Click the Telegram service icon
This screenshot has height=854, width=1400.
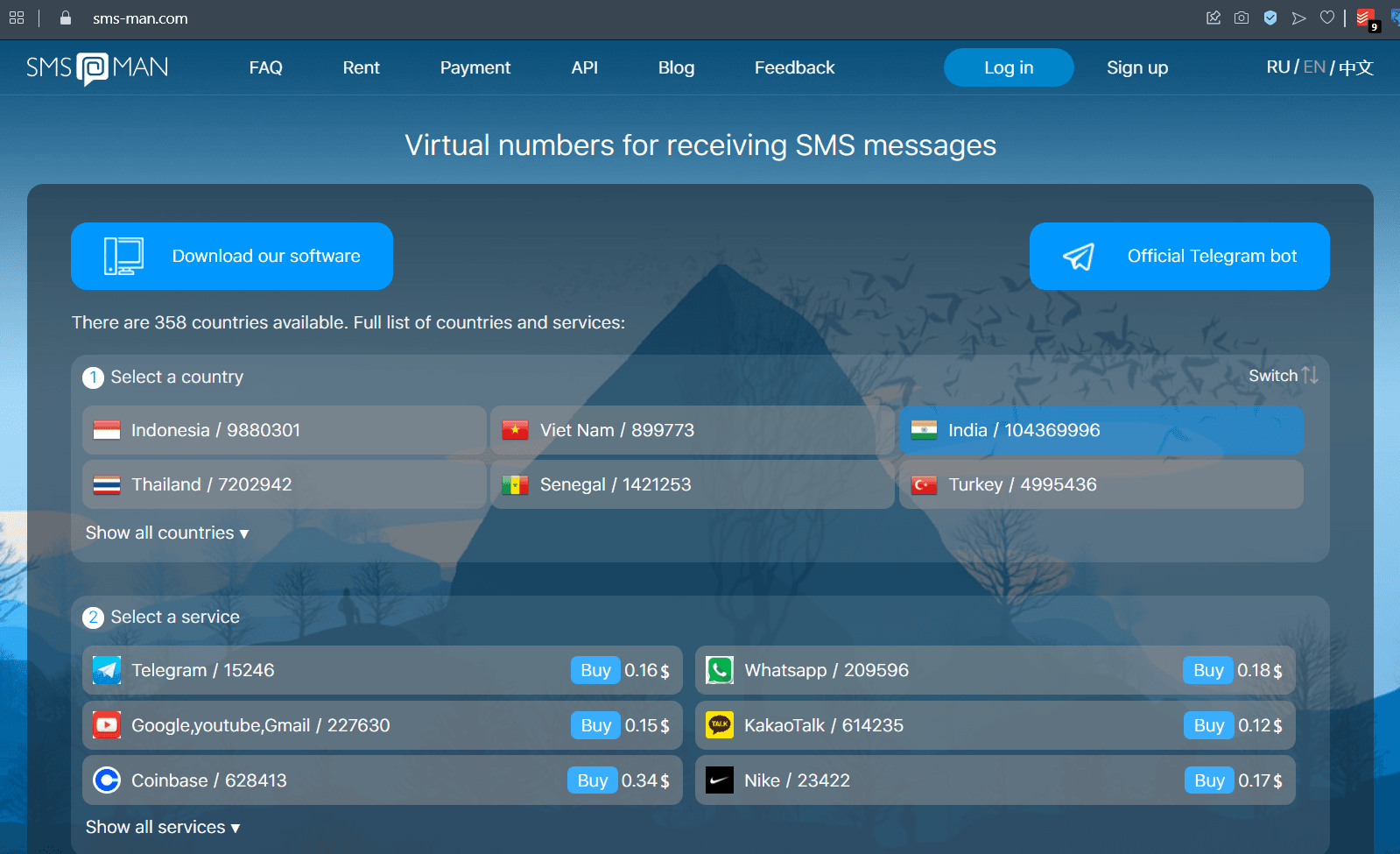point(107,670)
